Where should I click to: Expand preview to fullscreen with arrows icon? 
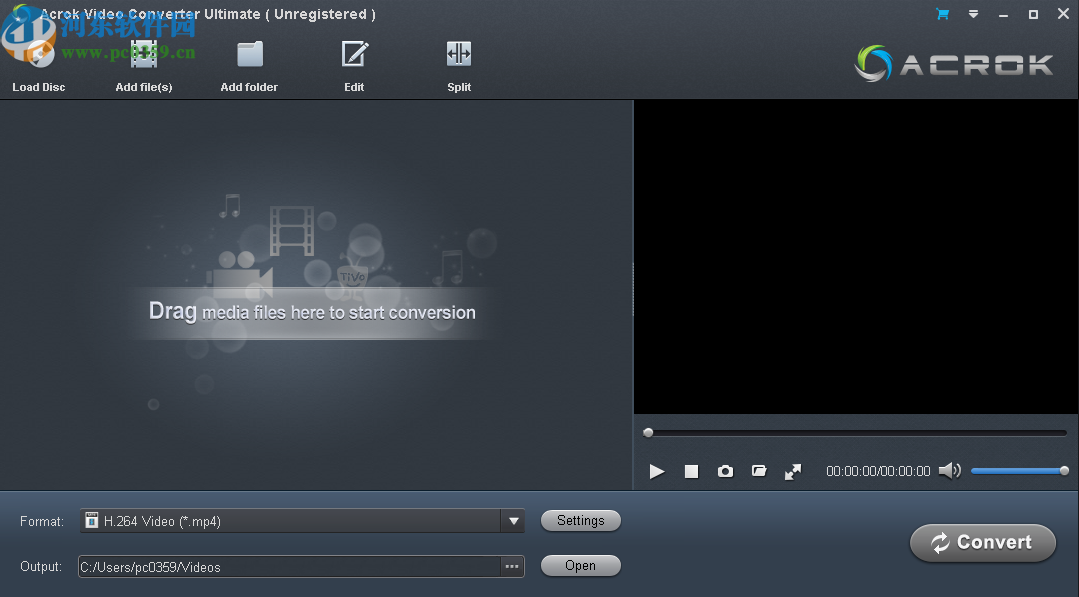point(793,471)
